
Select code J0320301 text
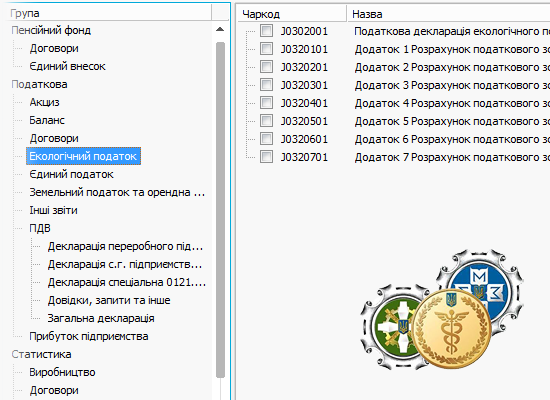304,85
